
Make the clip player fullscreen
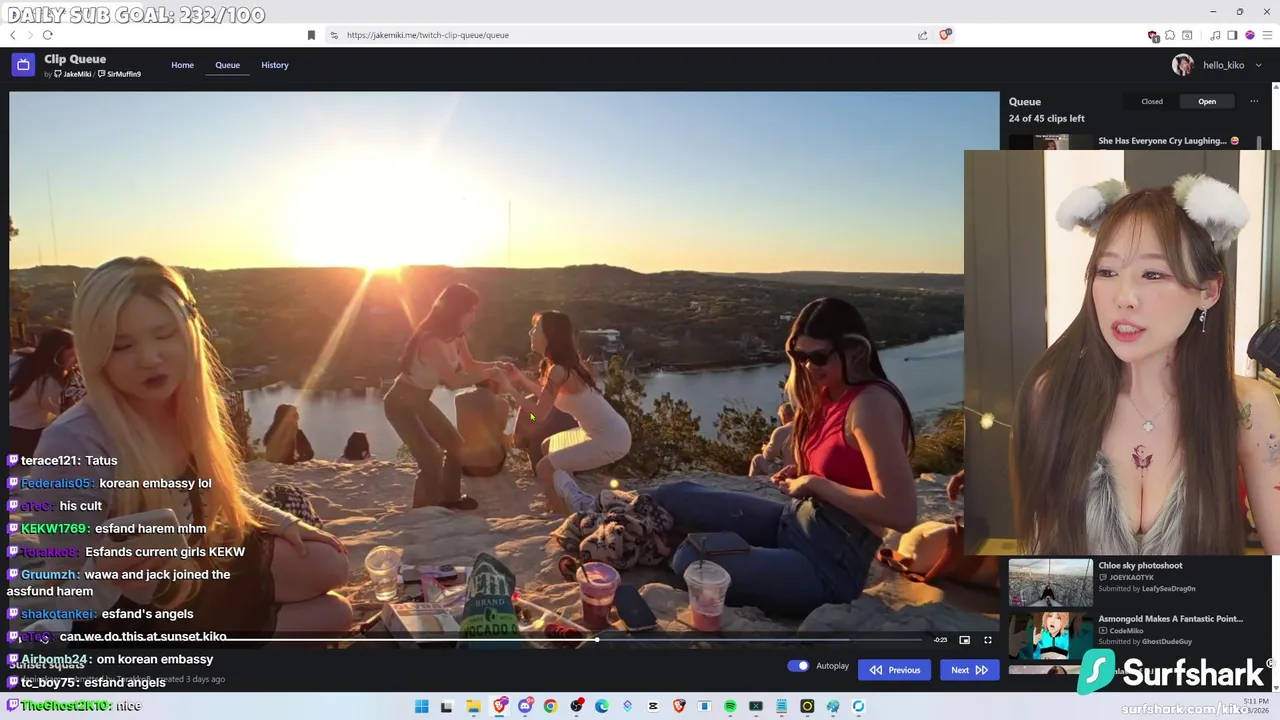point(987,640)
